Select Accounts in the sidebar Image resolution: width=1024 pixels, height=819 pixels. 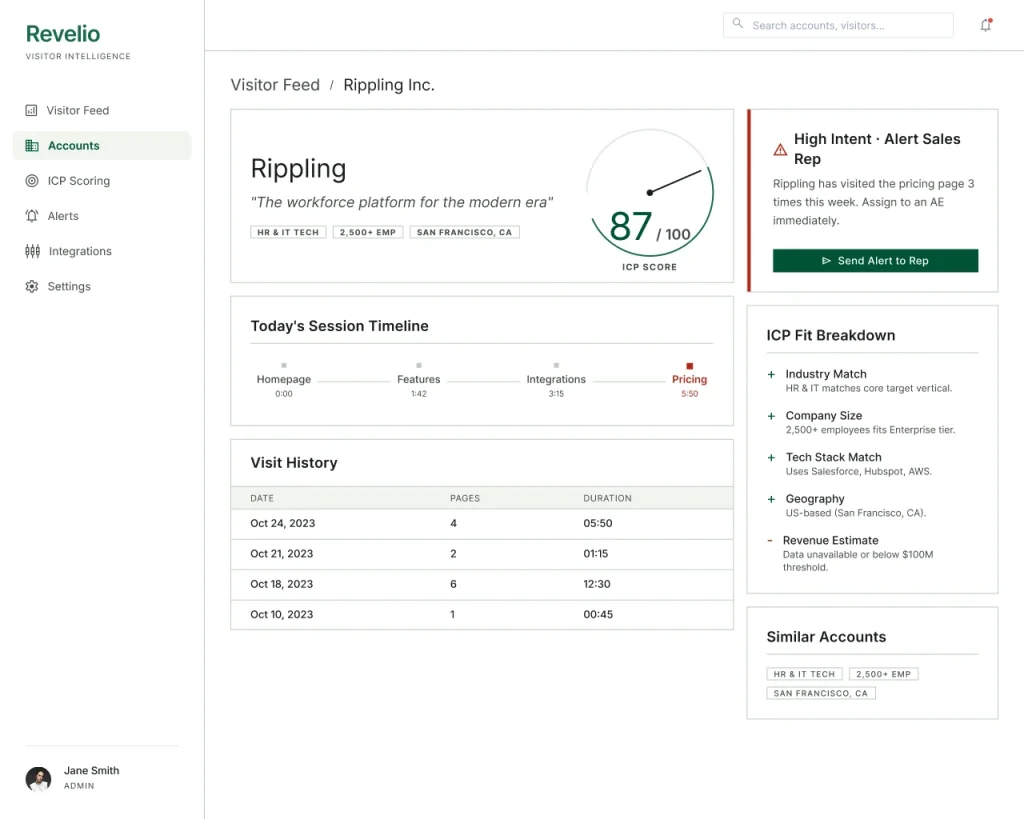tap(102, 146)
